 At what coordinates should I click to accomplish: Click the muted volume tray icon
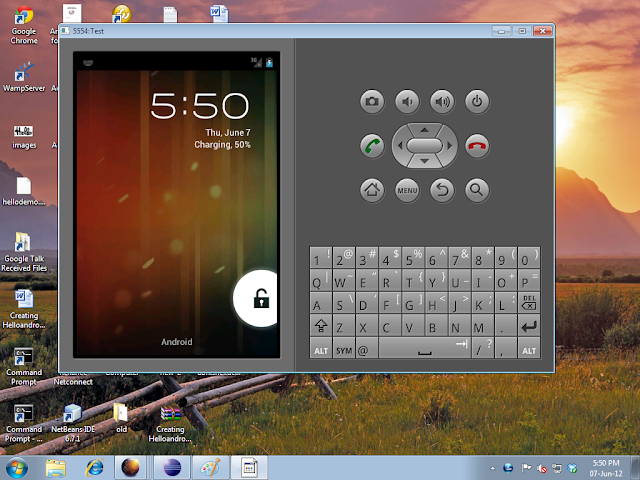click(x=542, y=468)
